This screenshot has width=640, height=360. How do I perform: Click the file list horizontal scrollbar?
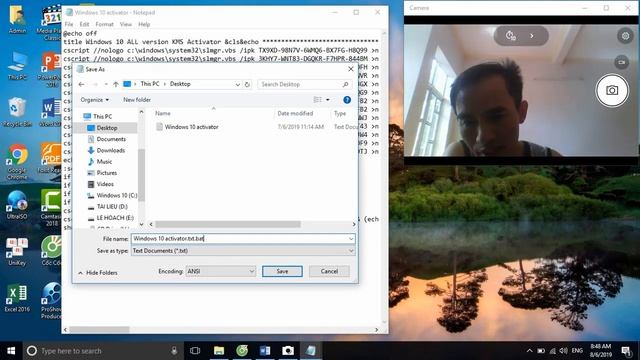point(228,224)
